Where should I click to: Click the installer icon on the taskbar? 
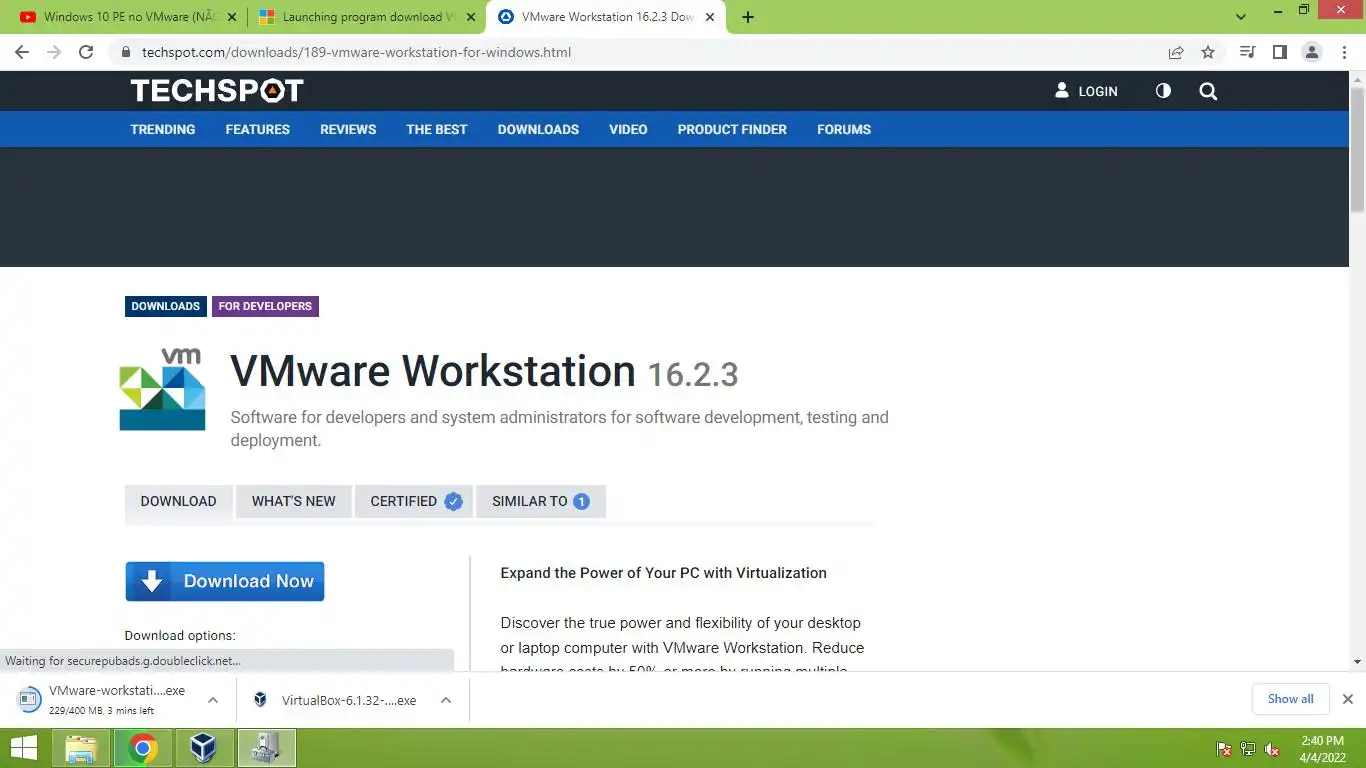point(266,748)
